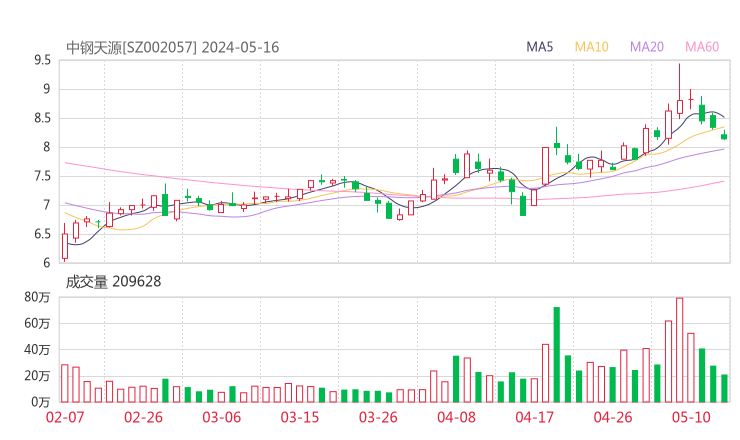Click the 8.5 price axis label
Image resolution: width=740 pixels, height=440 pixels.
pyautogui.click(x=42, y=118)
